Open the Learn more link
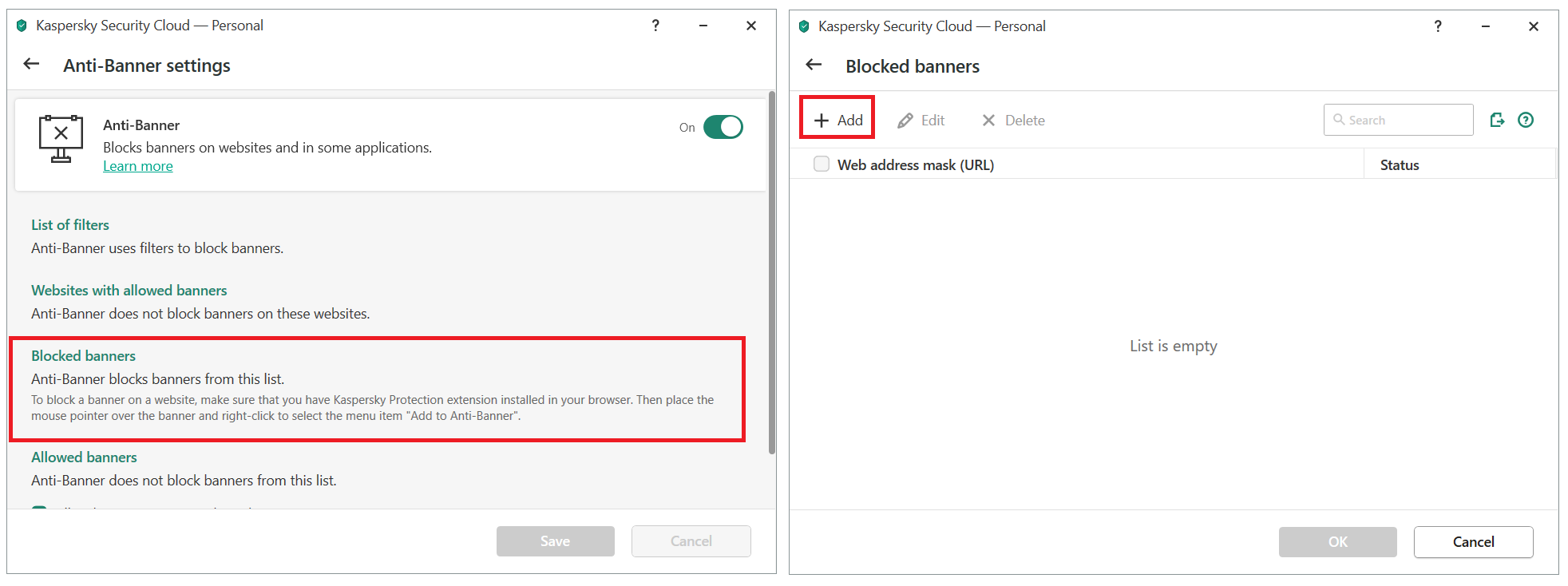The image size is (1568, 586). click(138, 166)
